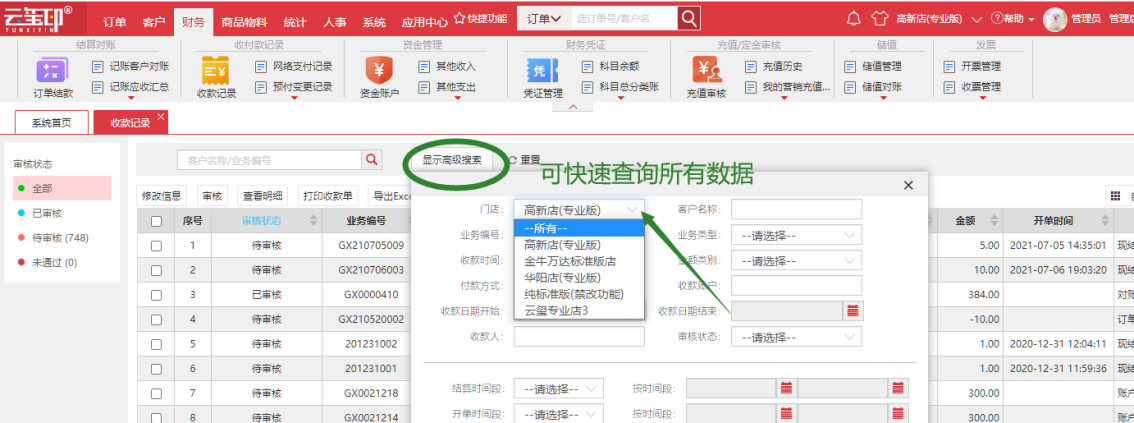This screenshot has height=423, width=1134.
Task: Open the 收款记录 receipt records icon
Action: (x=216, y=72)
